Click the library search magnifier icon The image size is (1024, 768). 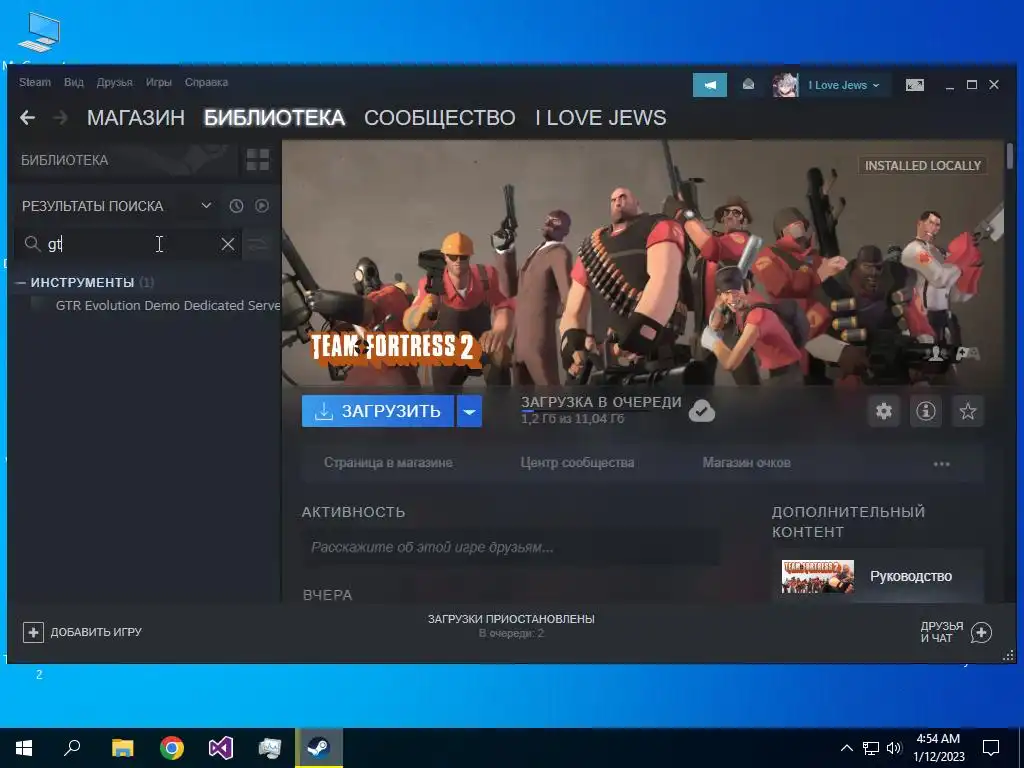(32, 244)
